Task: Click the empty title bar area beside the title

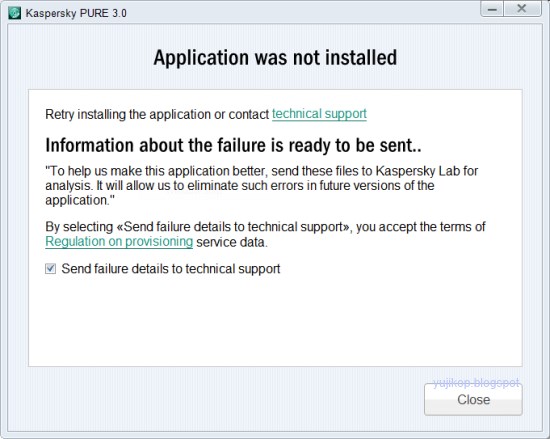Action: click(302, 13)
